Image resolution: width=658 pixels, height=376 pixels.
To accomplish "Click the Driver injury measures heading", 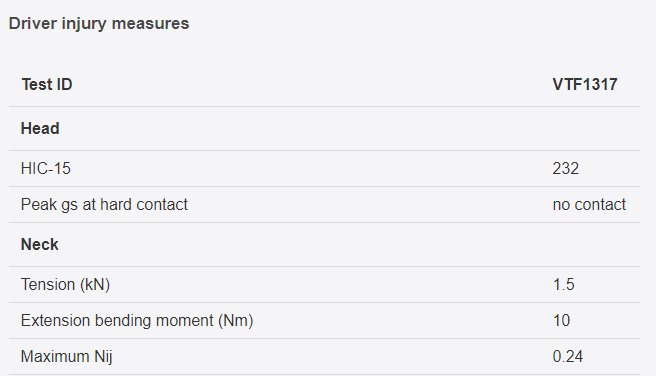I will point(99,24).
